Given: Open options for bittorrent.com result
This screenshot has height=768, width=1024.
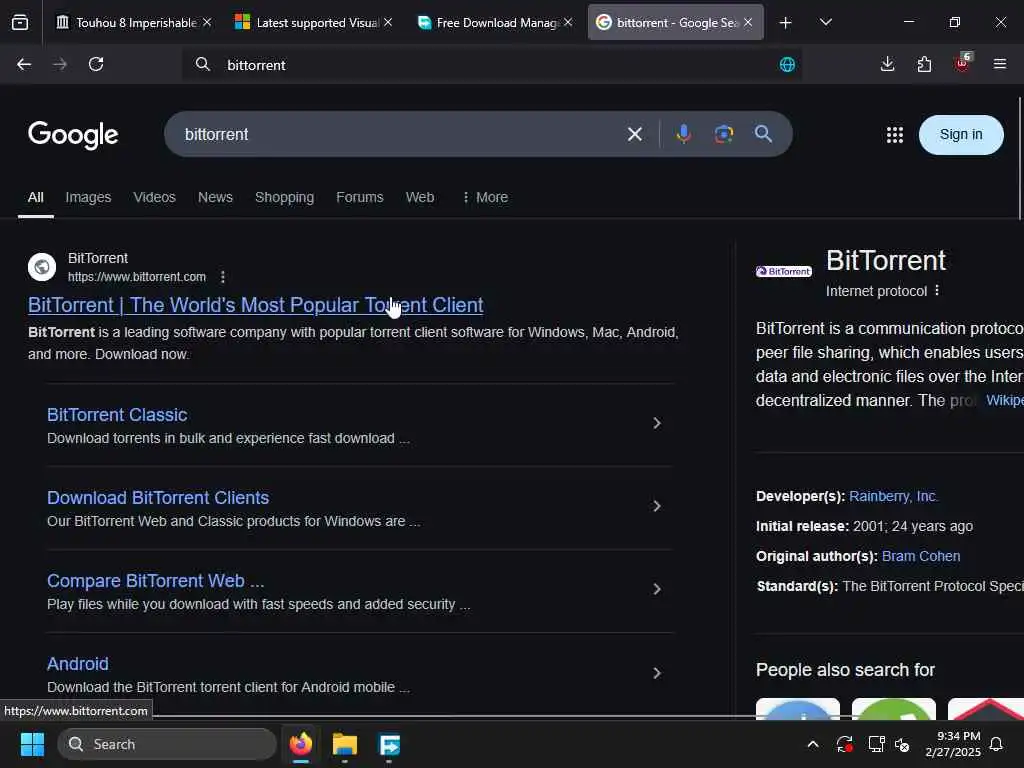Looking at the screenshot, I should [223, 277].
